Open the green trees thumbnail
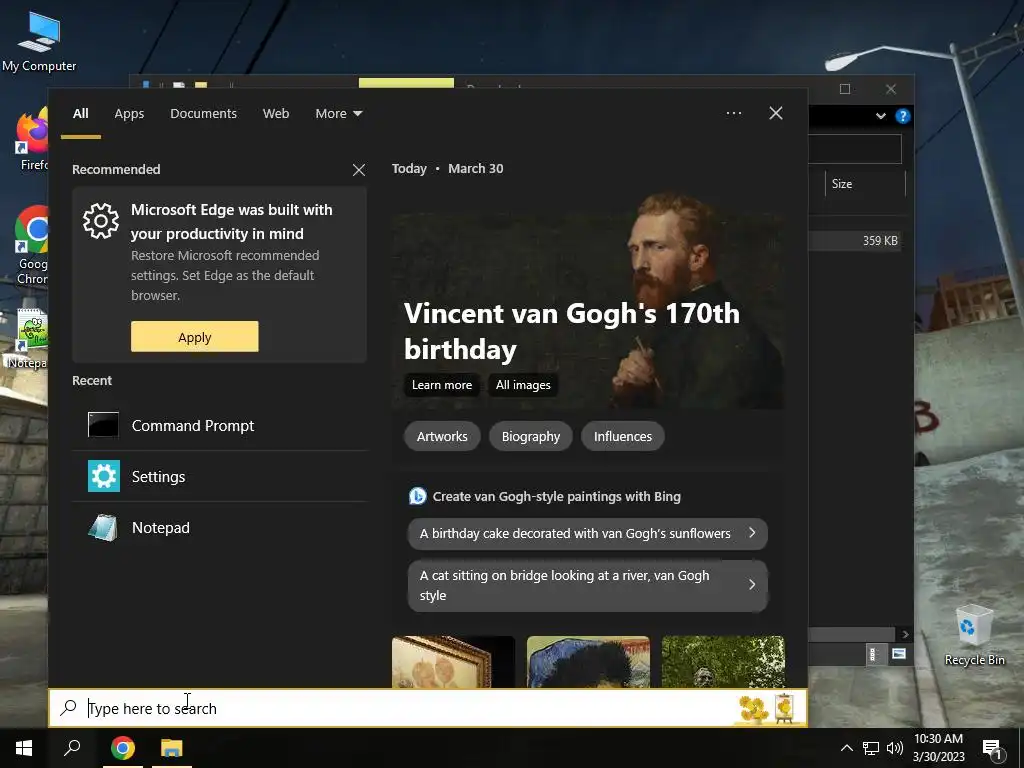The image size is (1024, 768). point(723,662)
